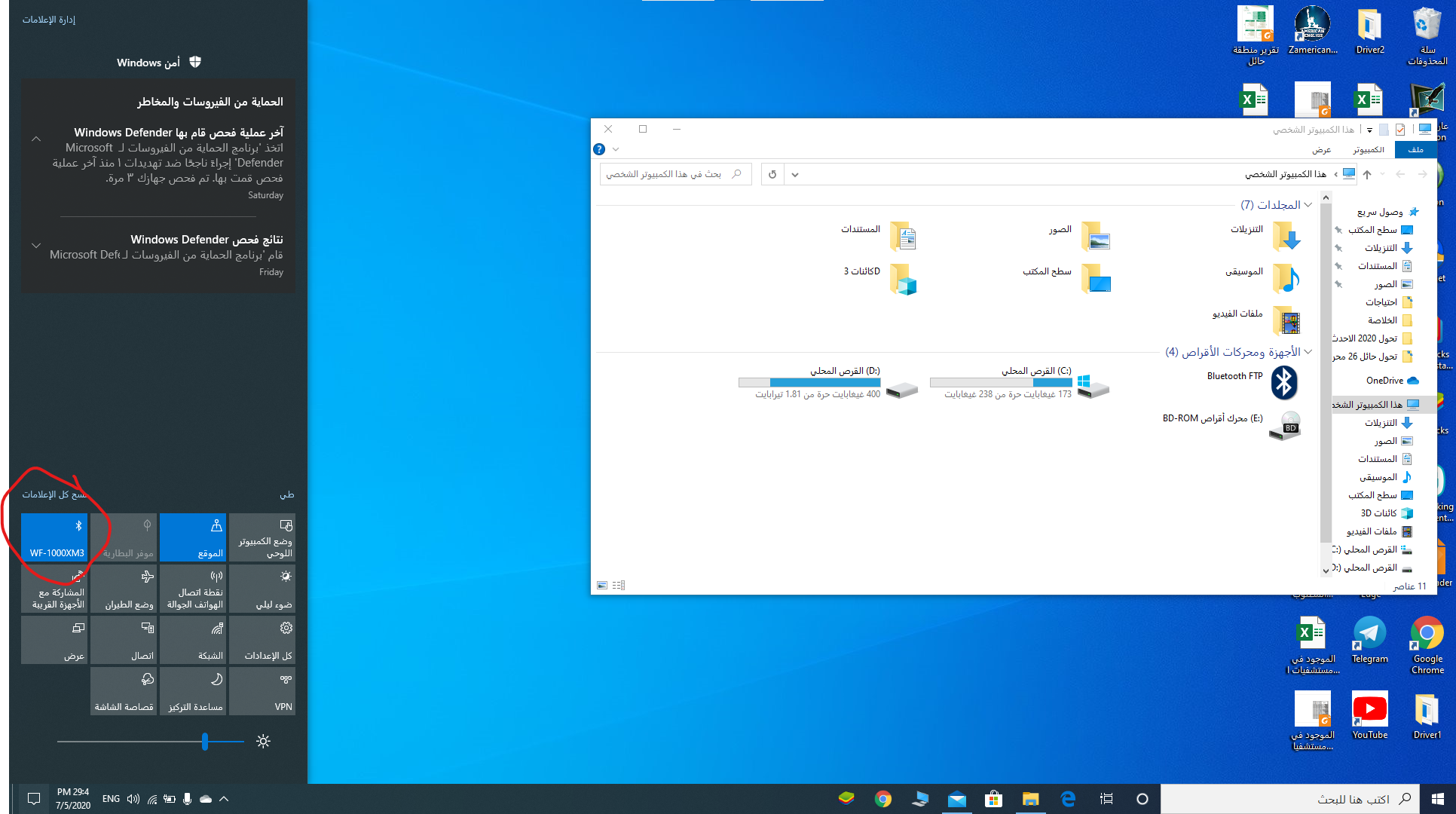Open the BD-ROM drive (E:) icon

(1286, 426)
